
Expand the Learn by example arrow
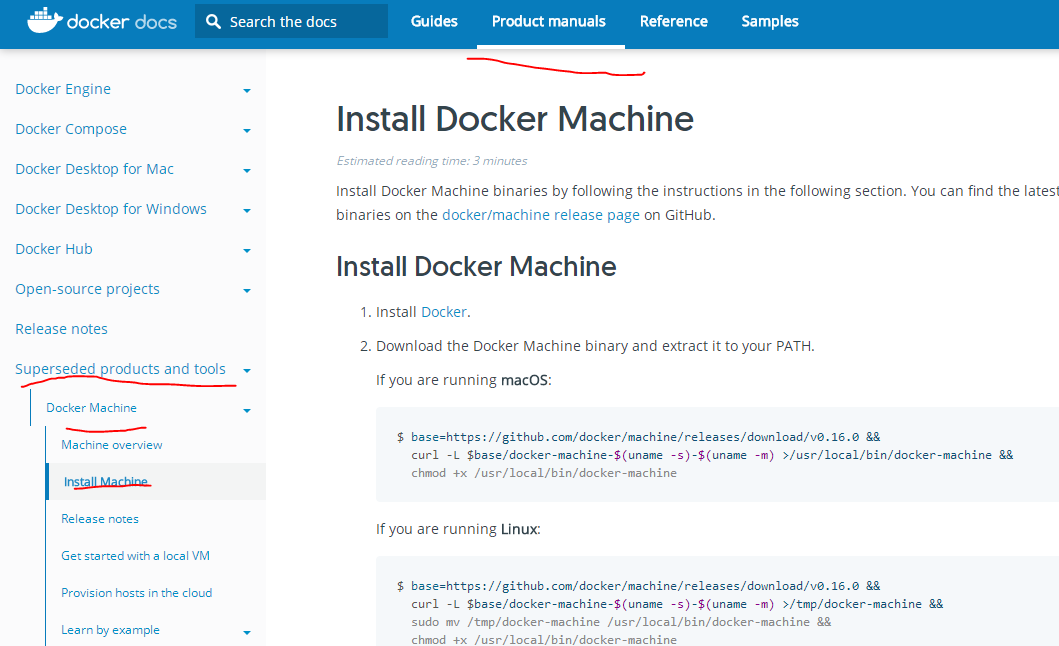[x=247, y=632]
